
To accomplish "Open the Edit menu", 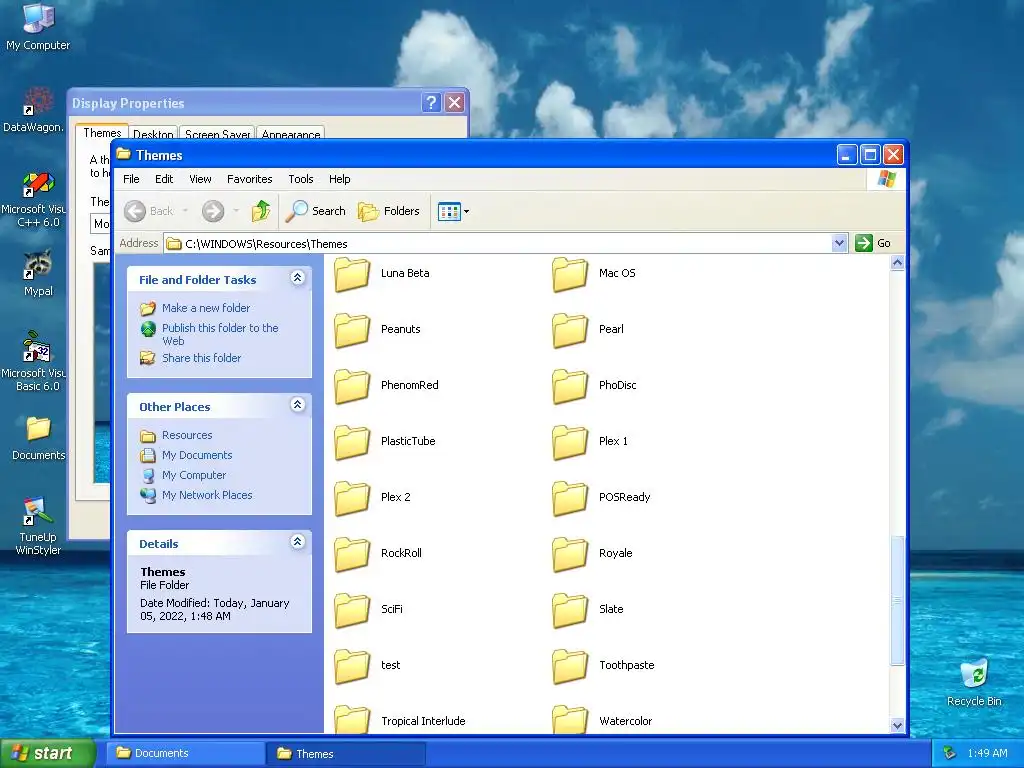I will pyautogui.click(x=164, y=179).
